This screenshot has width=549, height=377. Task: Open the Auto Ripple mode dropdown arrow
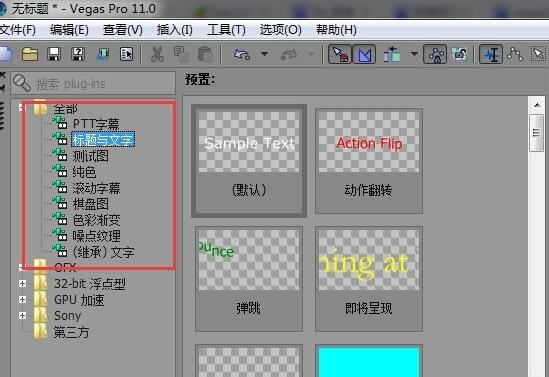click(414, 54)
